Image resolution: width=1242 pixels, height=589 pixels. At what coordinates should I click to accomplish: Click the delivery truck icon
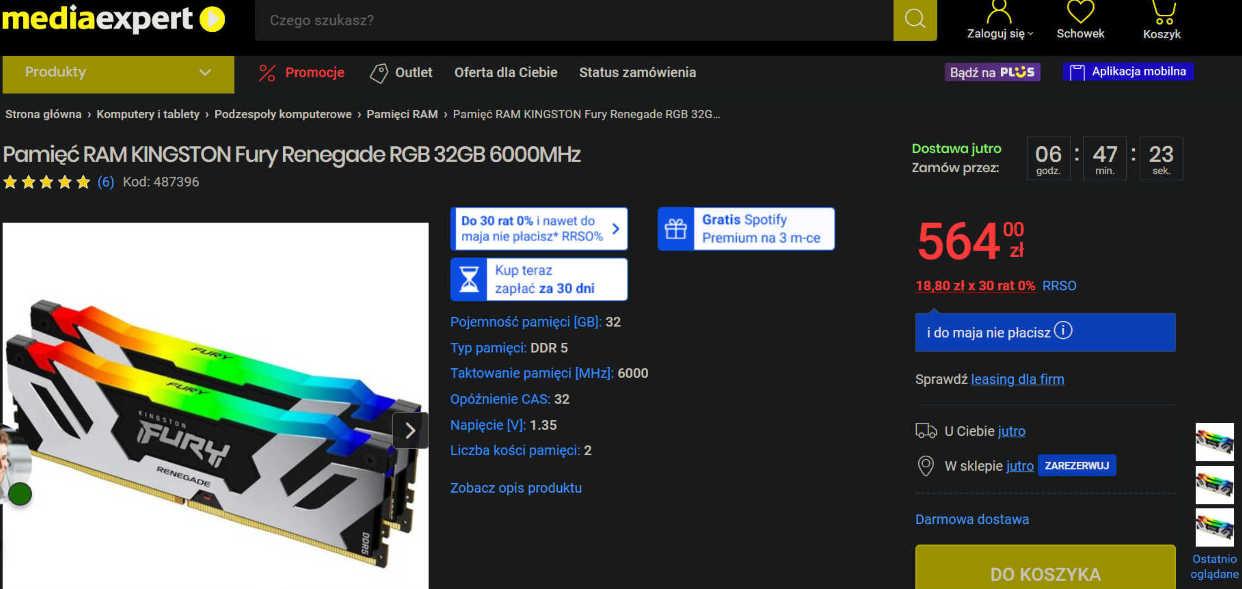click(x=926, y=431)
